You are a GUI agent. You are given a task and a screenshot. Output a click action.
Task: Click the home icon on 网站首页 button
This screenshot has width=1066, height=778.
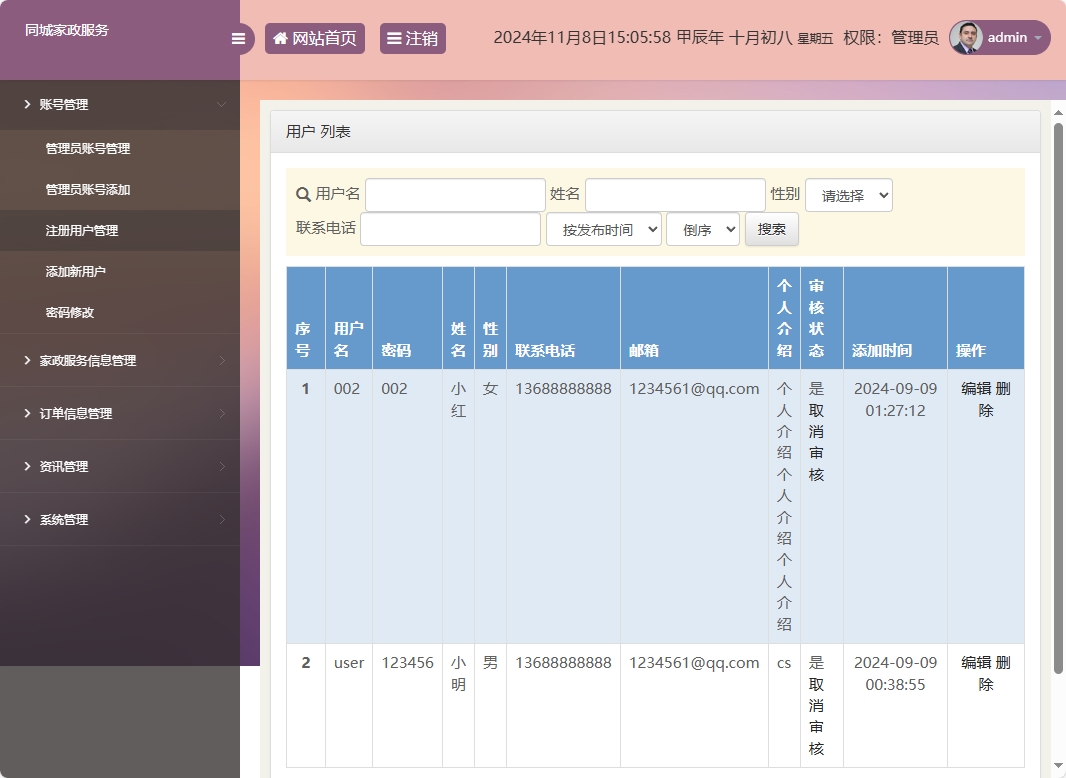pos(280,38)
